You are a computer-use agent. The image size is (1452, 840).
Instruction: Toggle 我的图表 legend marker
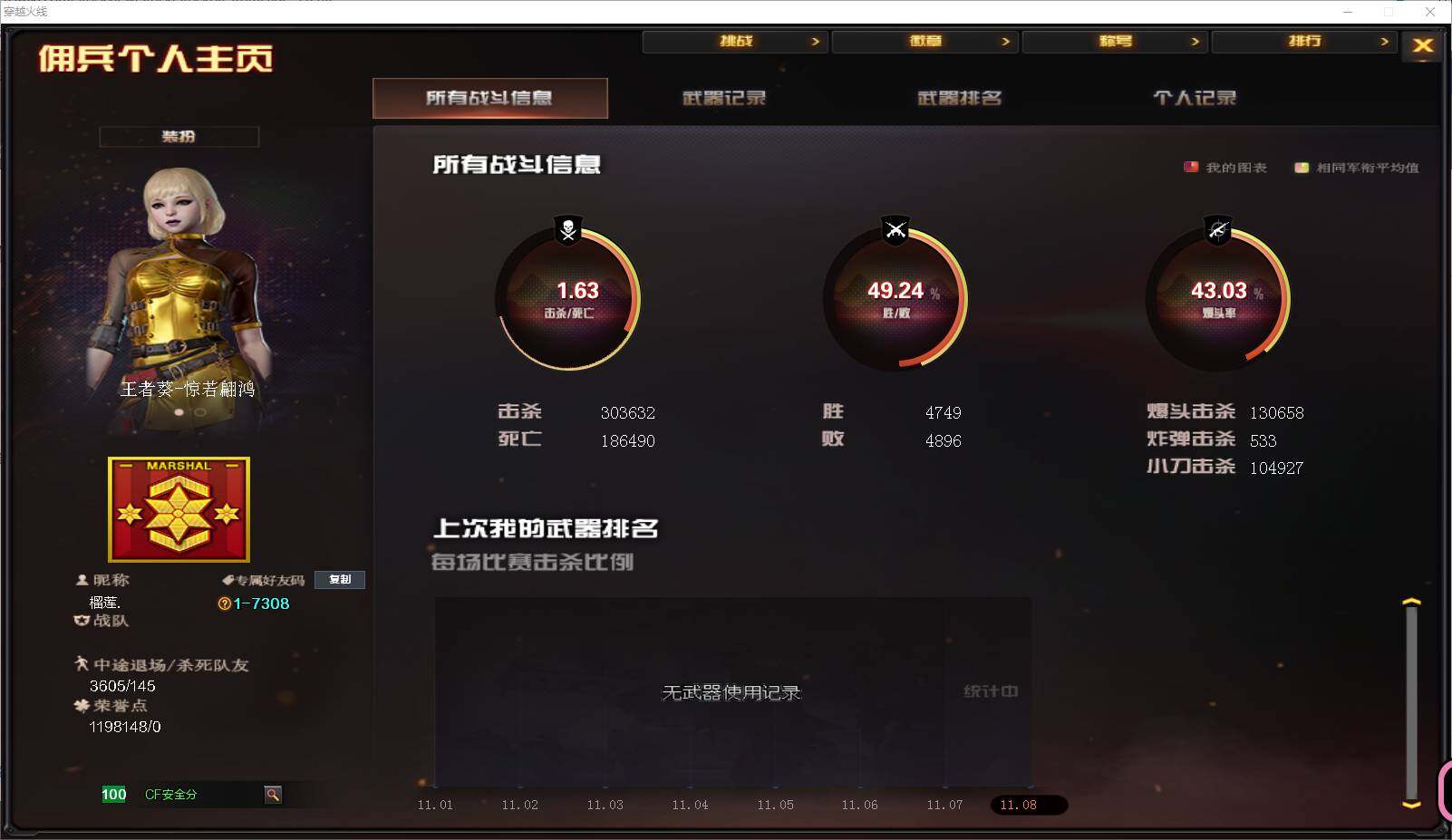point(1191,167)
